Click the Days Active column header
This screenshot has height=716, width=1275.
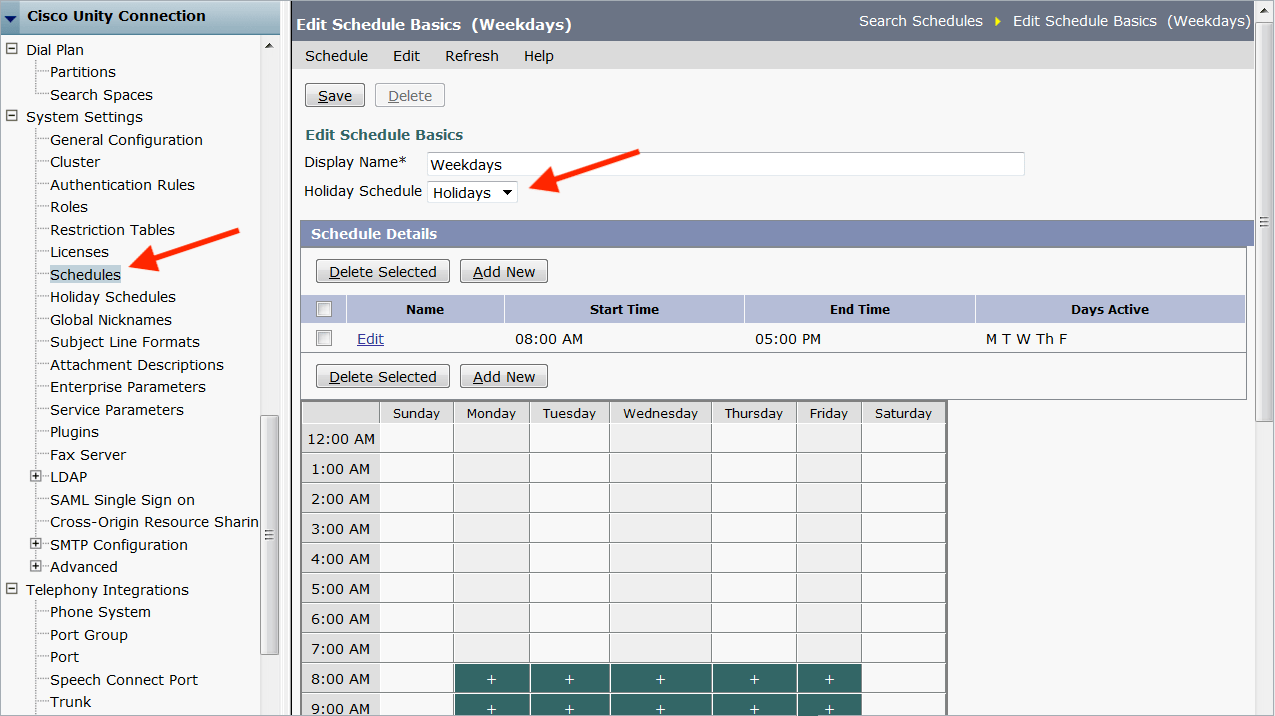[x=1110, y=310]
